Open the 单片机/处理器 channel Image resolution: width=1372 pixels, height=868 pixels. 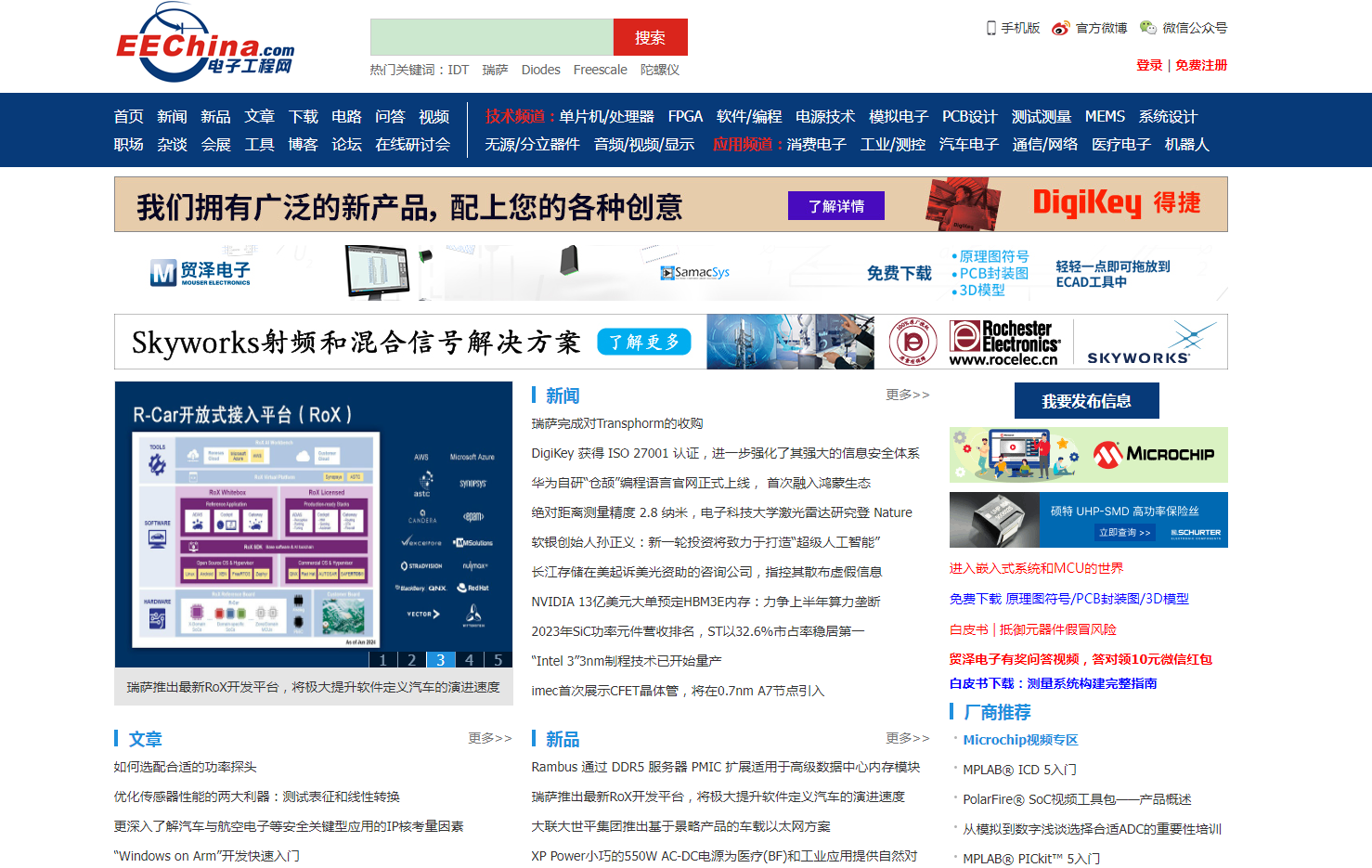(606, 116)
